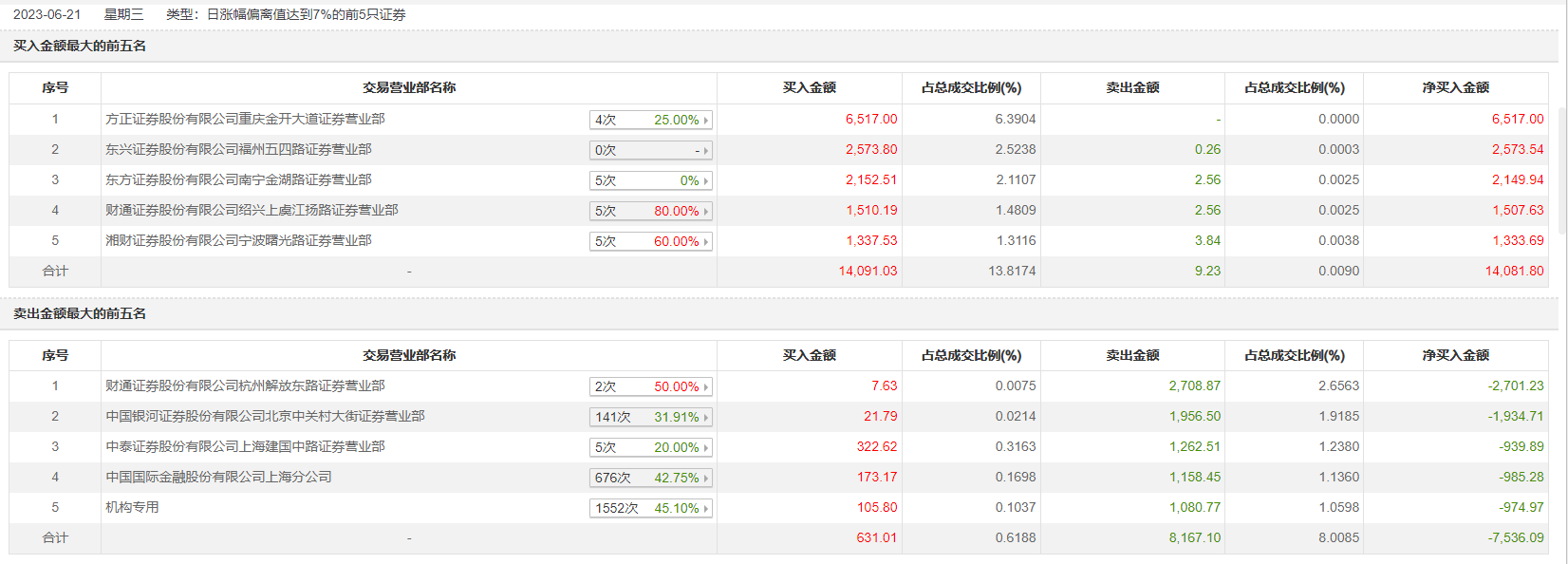Image resolution: width=1568 pixels, height=564 pixels.
Task: Expand the 676次 42.75% stats box
Action: pyautogui.click(x=650, y=478)
